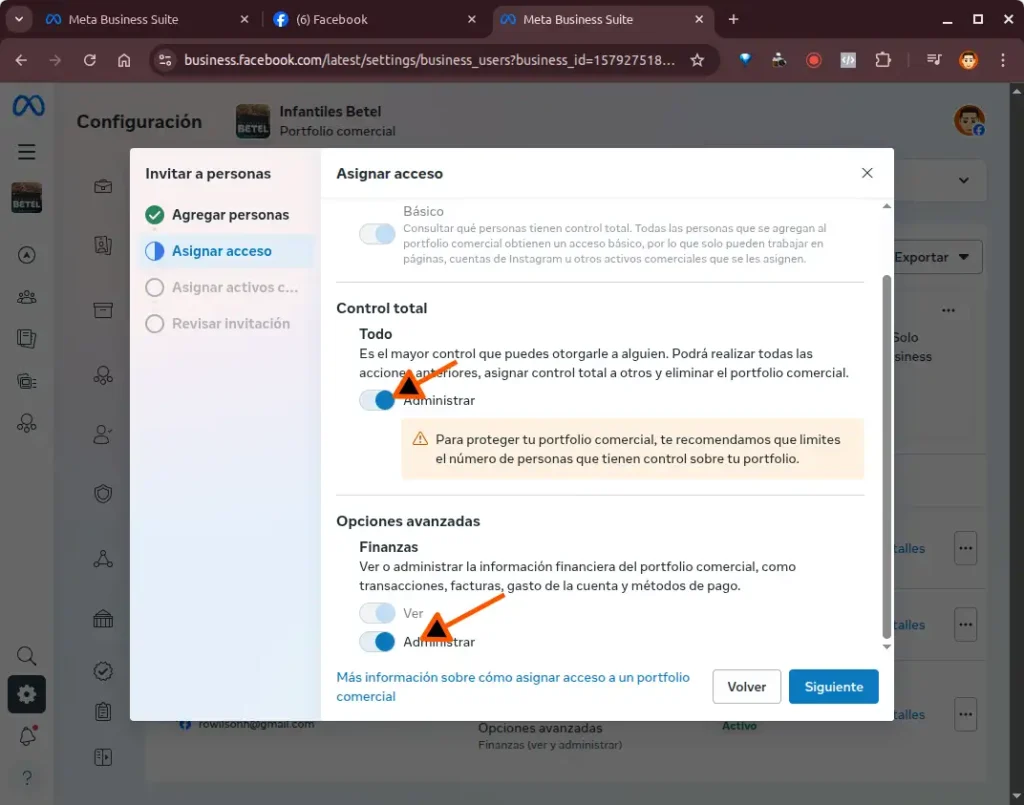This screenshot has width=1024, height=805.
Task: Toggle Finanzas Administrar switch
Action: click(378, 642)
